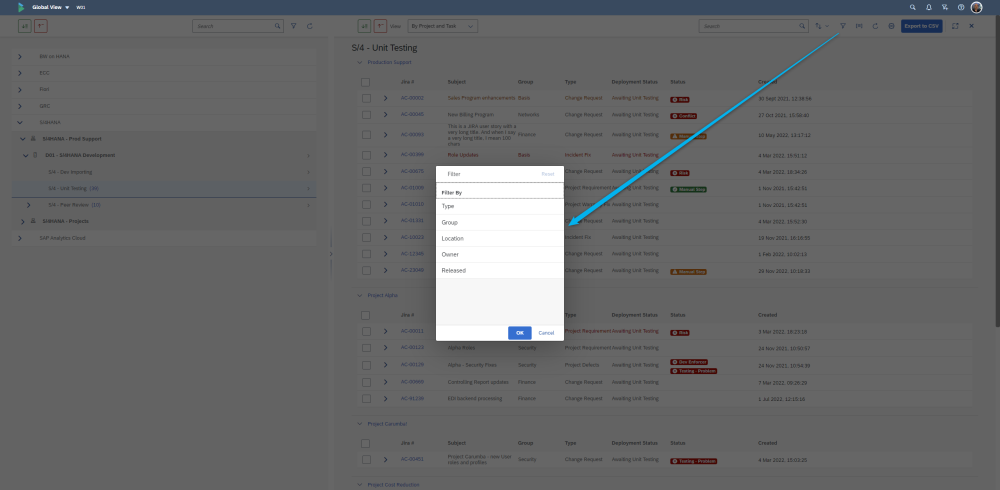Screen dimensions: 1000x490
Task: Tick the checkbox for AC-01331
Action: 366,221
